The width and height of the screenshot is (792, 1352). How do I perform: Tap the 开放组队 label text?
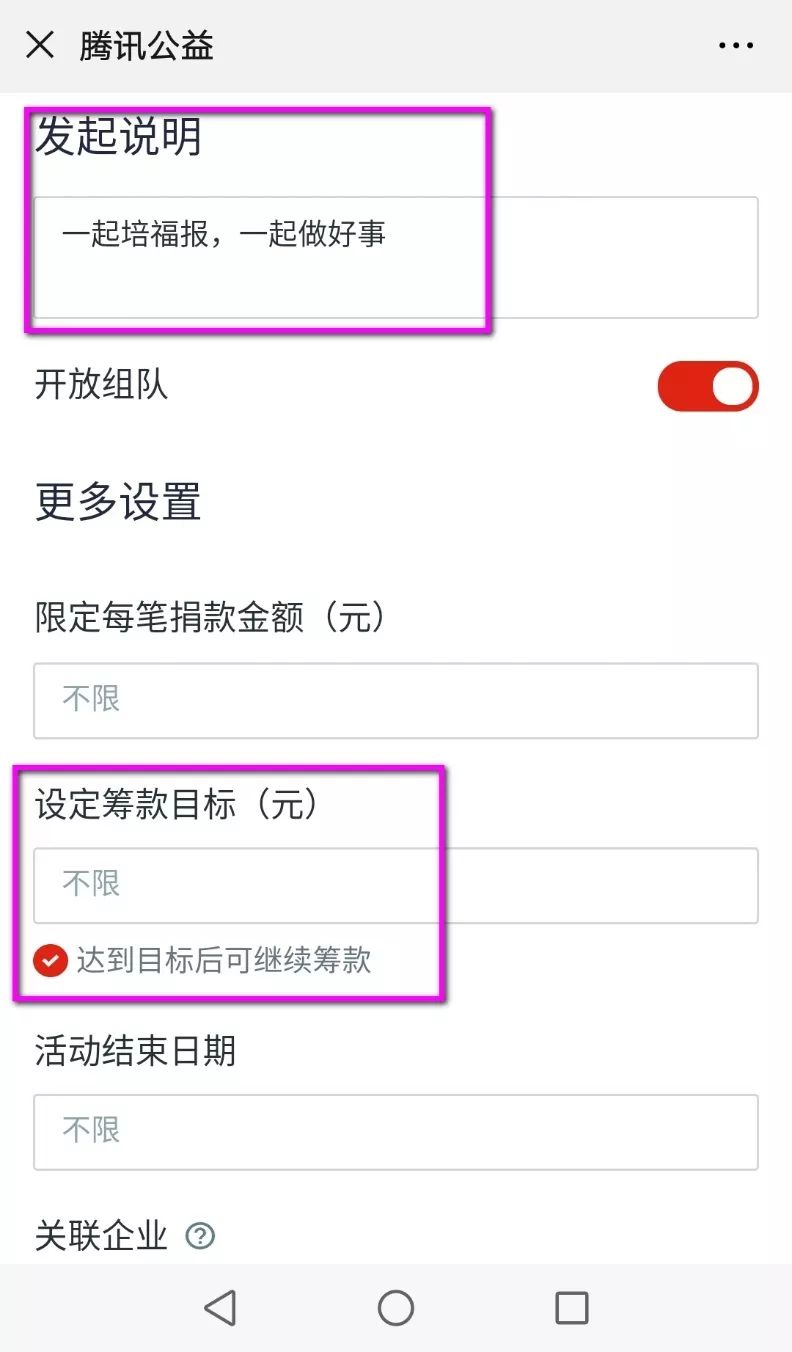pyautogui.click(x=101, y=385)
